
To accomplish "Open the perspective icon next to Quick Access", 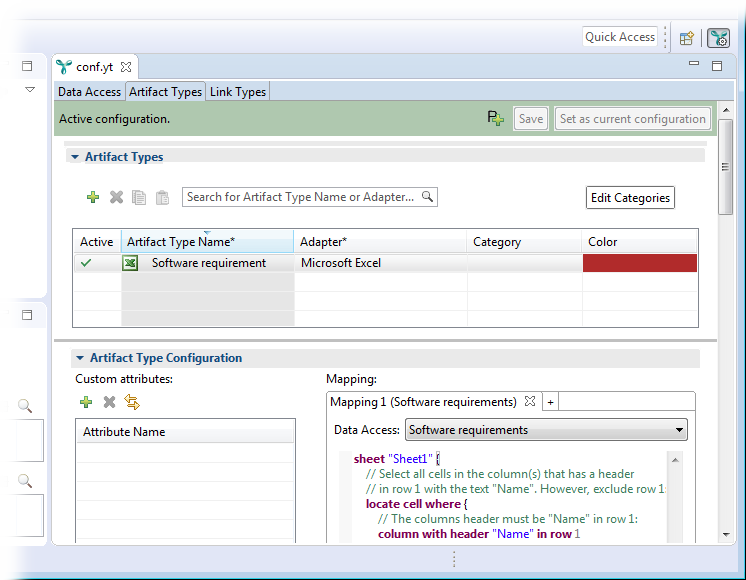I will pyautogui.click(x=687, y=38).
